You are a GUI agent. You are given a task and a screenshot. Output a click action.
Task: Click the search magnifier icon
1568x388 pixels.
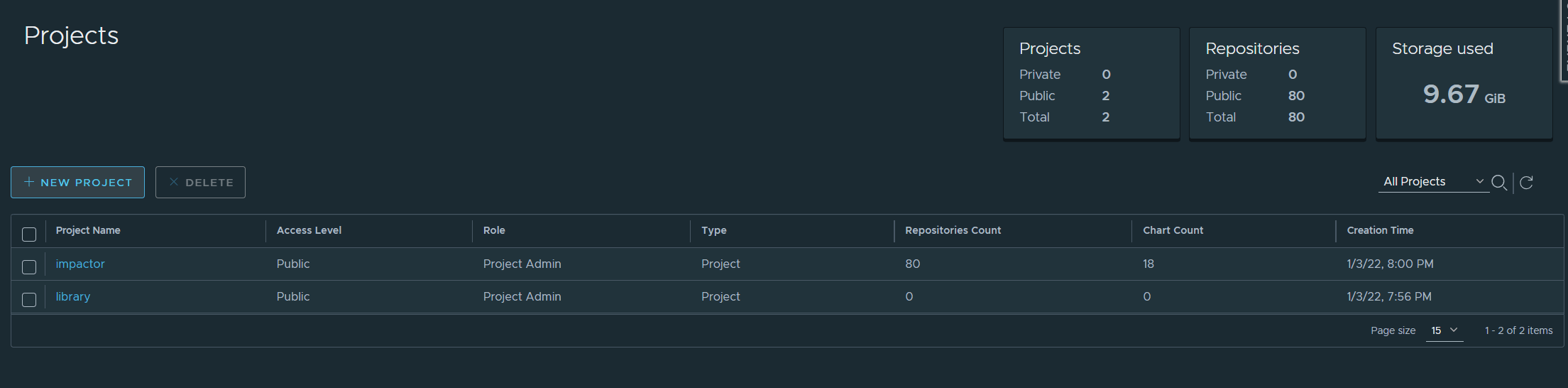1499,183
